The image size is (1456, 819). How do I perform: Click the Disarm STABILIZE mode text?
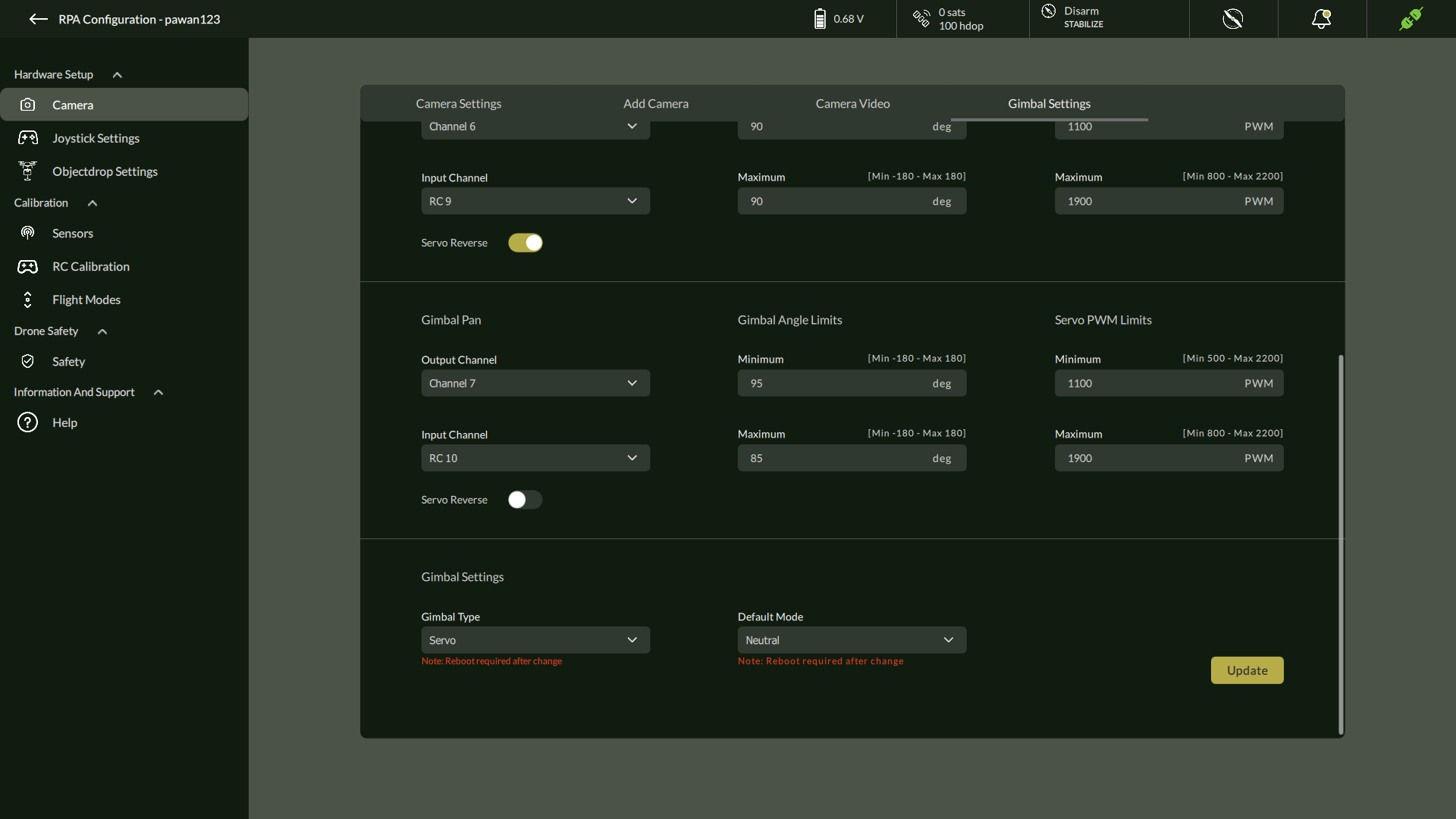tap(1083, 17)
